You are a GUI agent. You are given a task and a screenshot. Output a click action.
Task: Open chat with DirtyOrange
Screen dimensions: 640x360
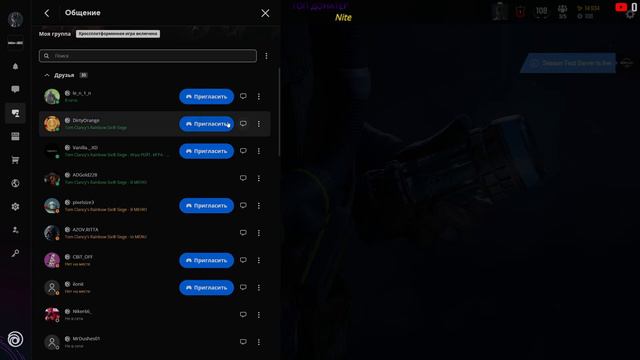tap(243, 124)
